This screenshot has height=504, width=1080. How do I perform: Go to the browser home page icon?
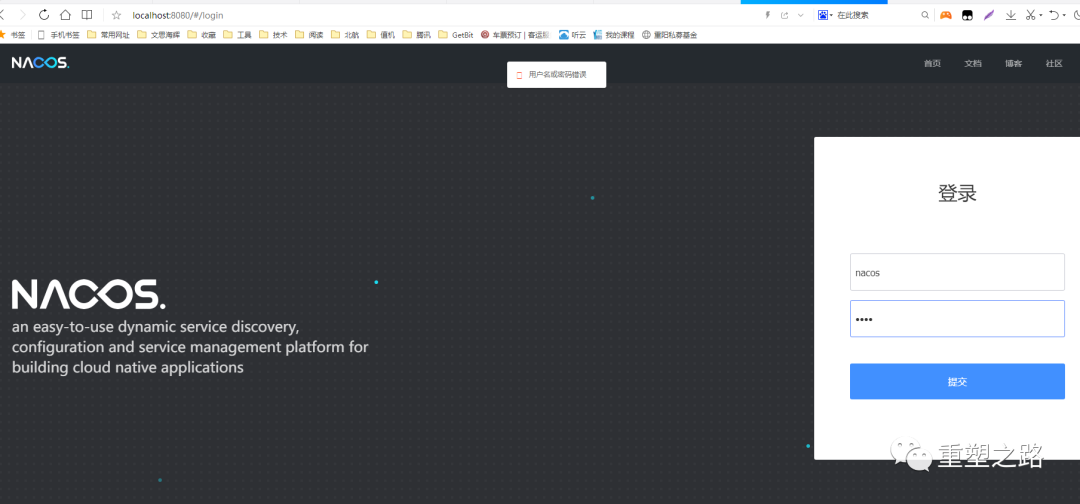(x=65, y=14)
